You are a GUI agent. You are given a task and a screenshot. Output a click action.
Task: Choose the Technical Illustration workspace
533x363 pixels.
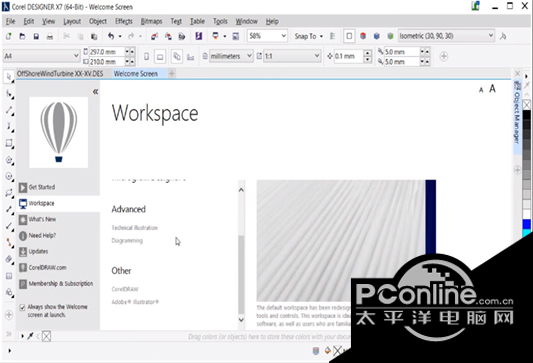pos(135,228)
